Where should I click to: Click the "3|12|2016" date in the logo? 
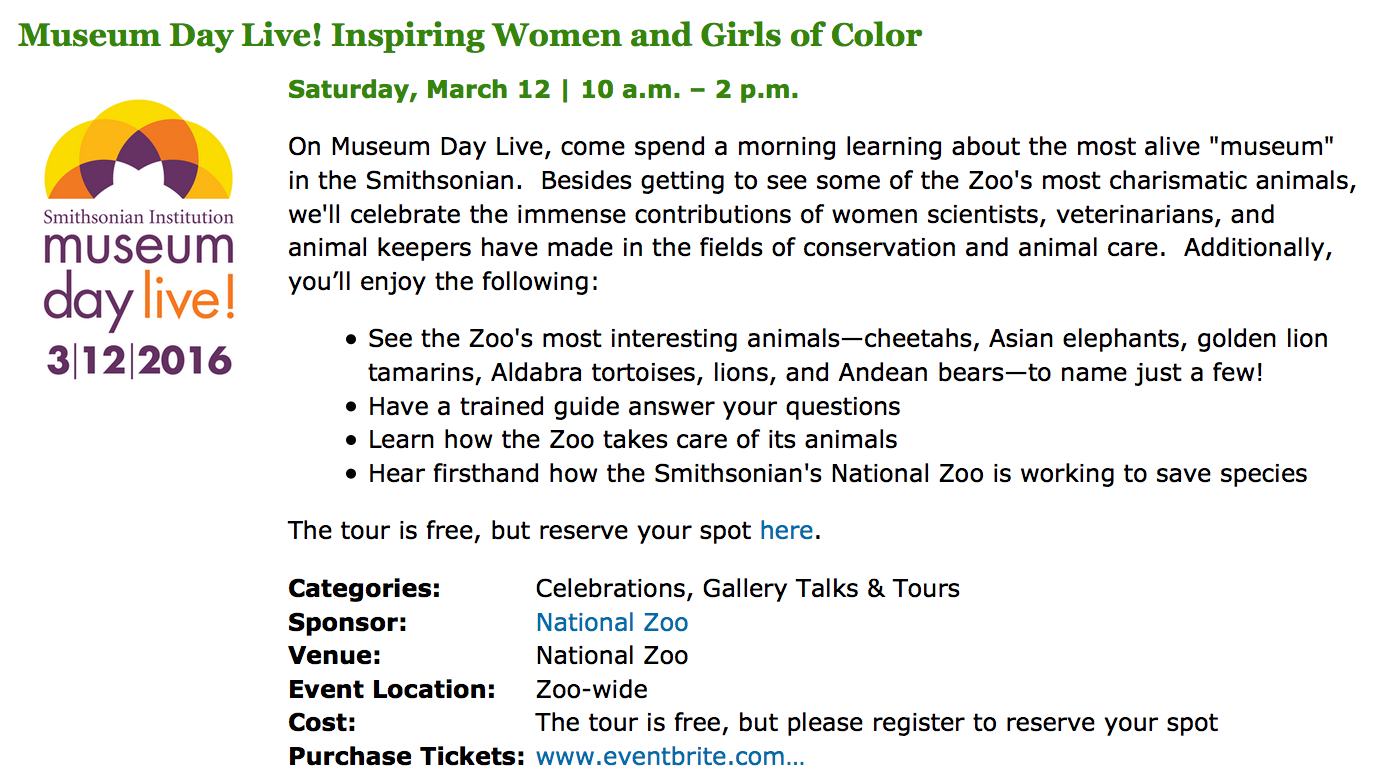click(x=139, y=359)
